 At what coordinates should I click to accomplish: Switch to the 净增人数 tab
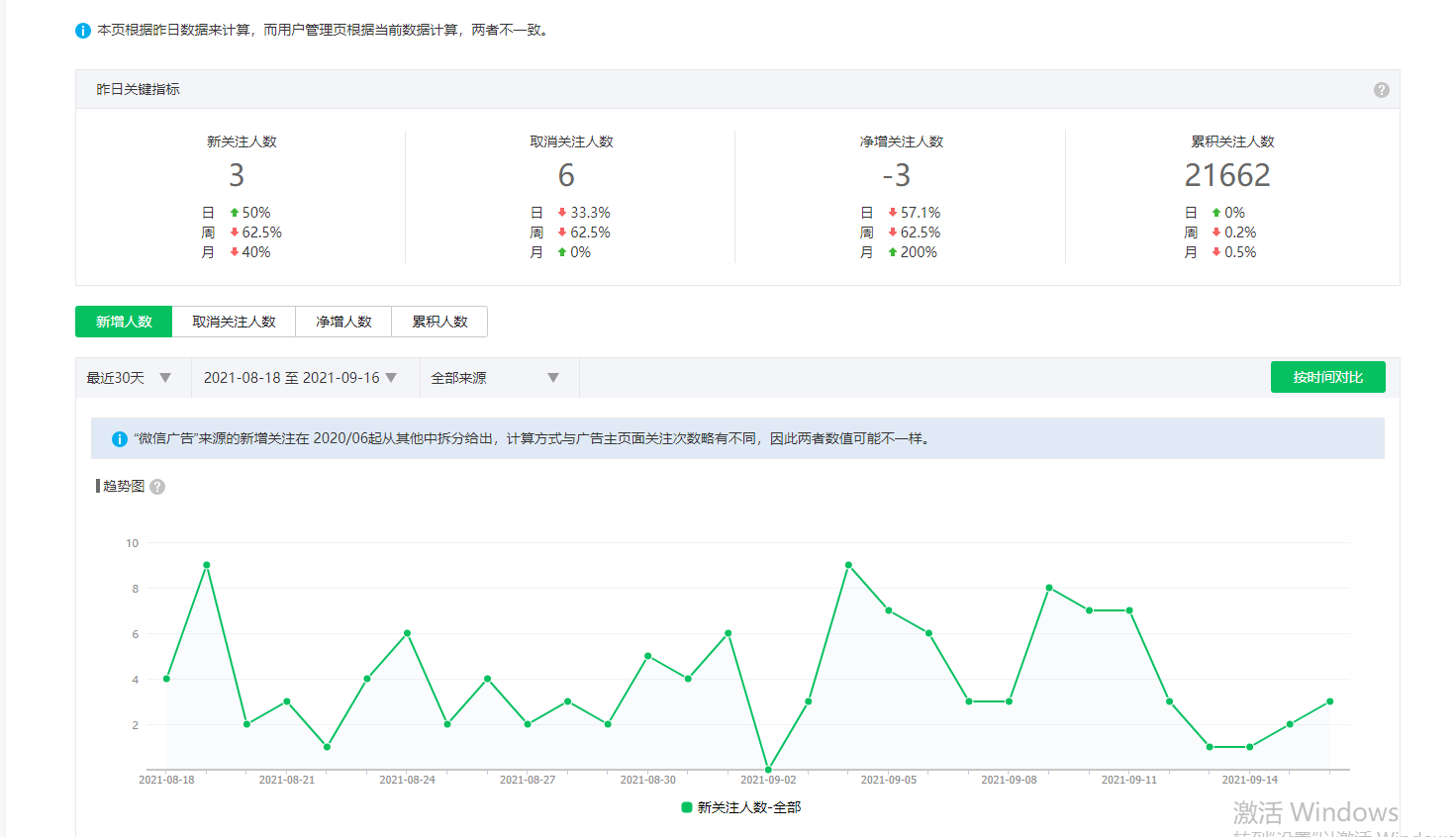coord(343,322)
